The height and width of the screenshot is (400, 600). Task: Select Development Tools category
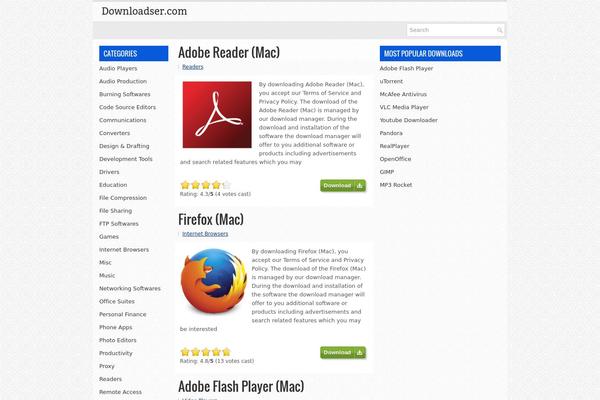pos(126,159)
